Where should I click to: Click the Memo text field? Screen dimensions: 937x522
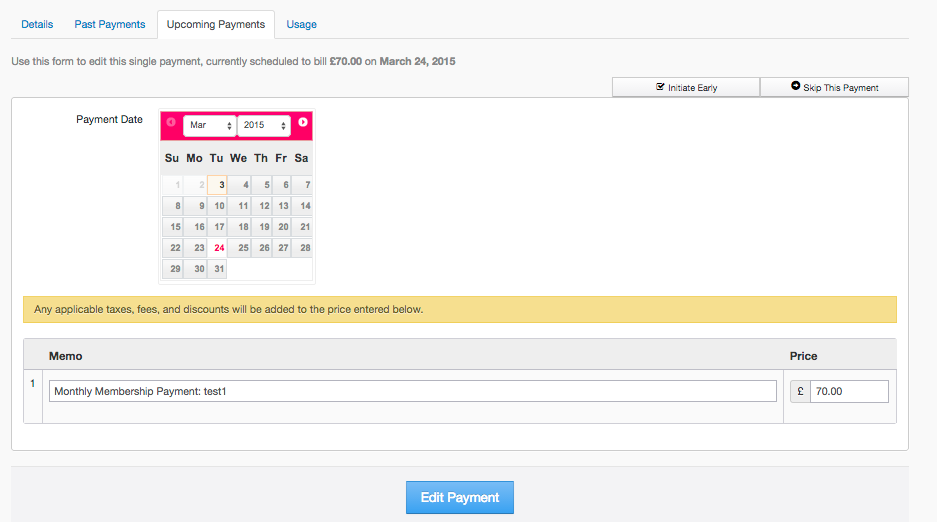point(412,391)
